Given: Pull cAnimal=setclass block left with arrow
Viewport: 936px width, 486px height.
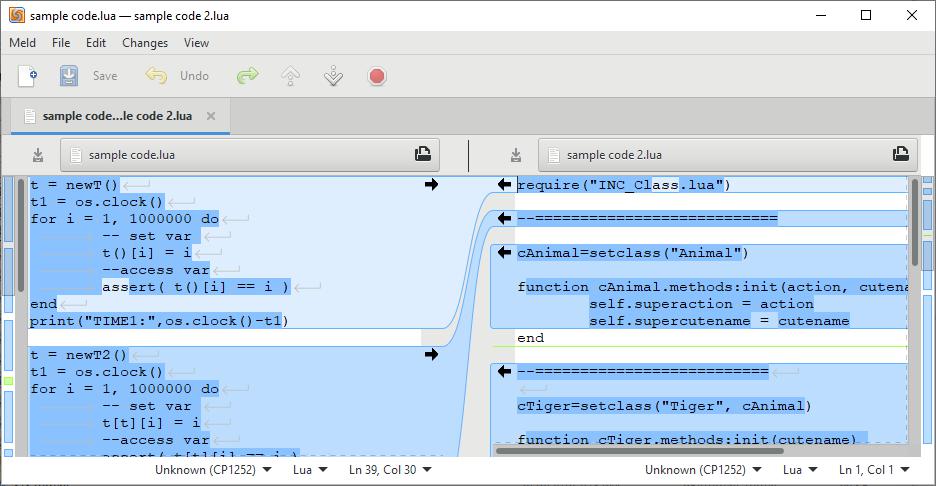Looking at the screenshot, I should coord(504,253).
